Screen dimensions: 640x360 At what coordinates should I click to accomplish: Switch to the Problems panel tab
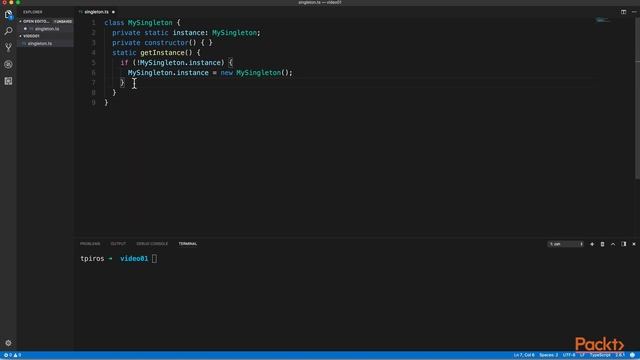90,244
